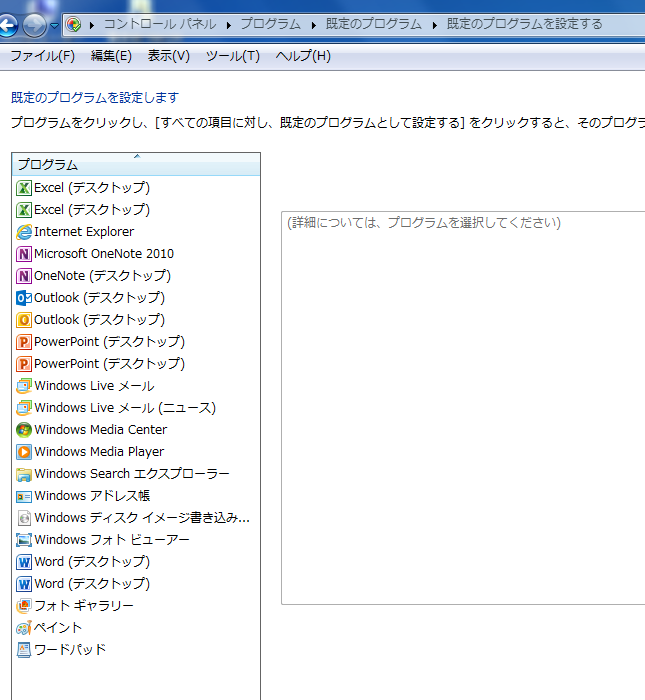
Task: Open the 編集(E) menu
Action: (111, 56)
